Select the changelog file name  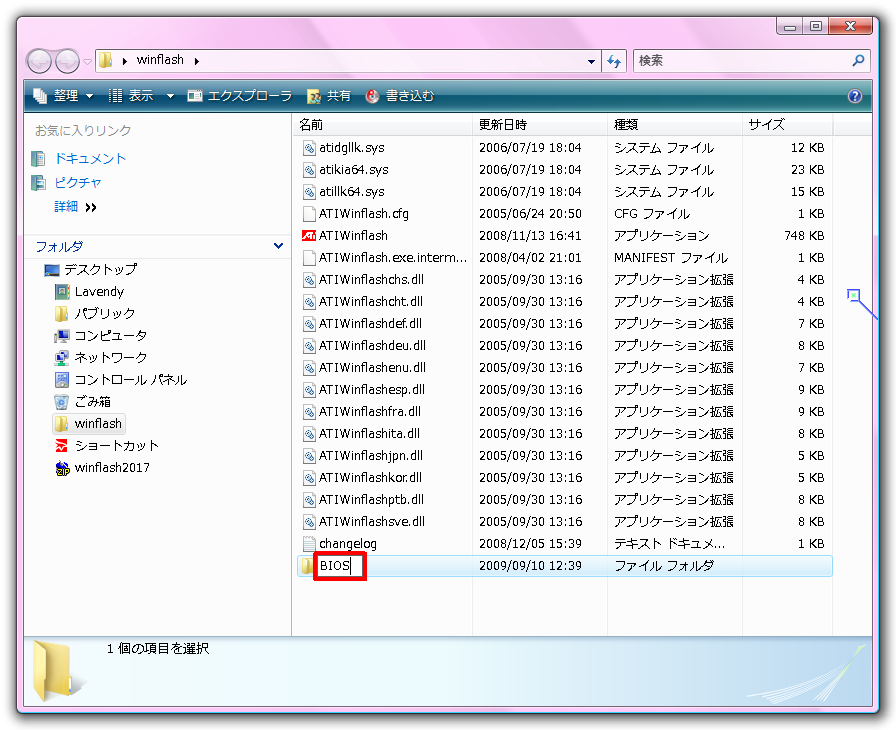pos(347,544)
